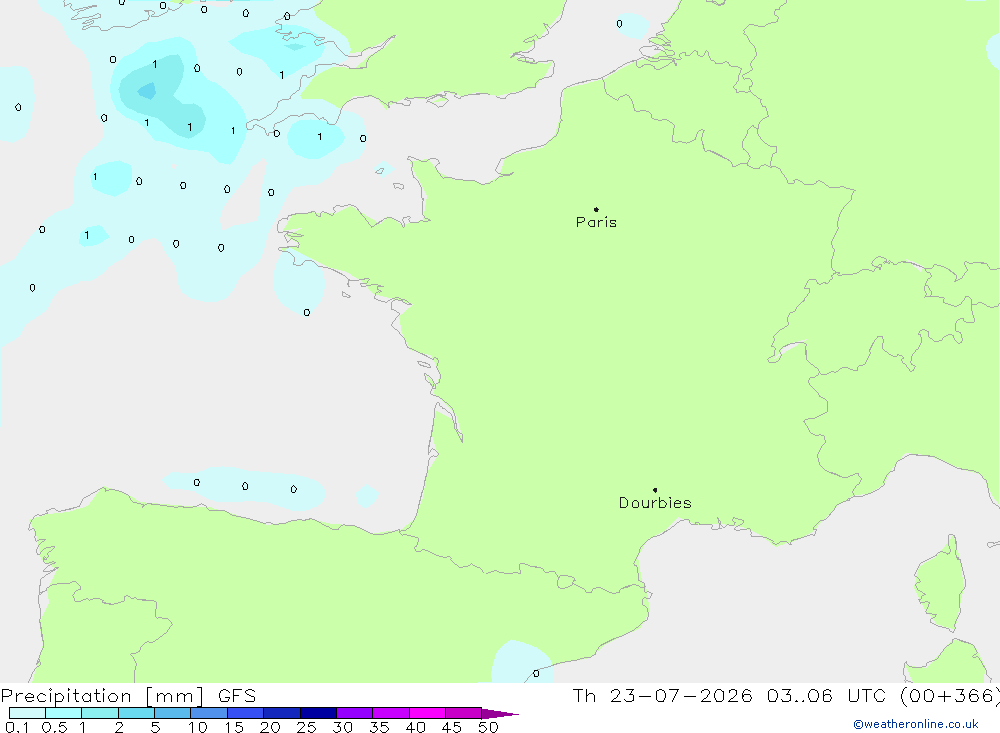The height and width of the screenshot is (733, 1000).
Task: Click the 0 value near Belgium coast
Action: tap(619, 24)
